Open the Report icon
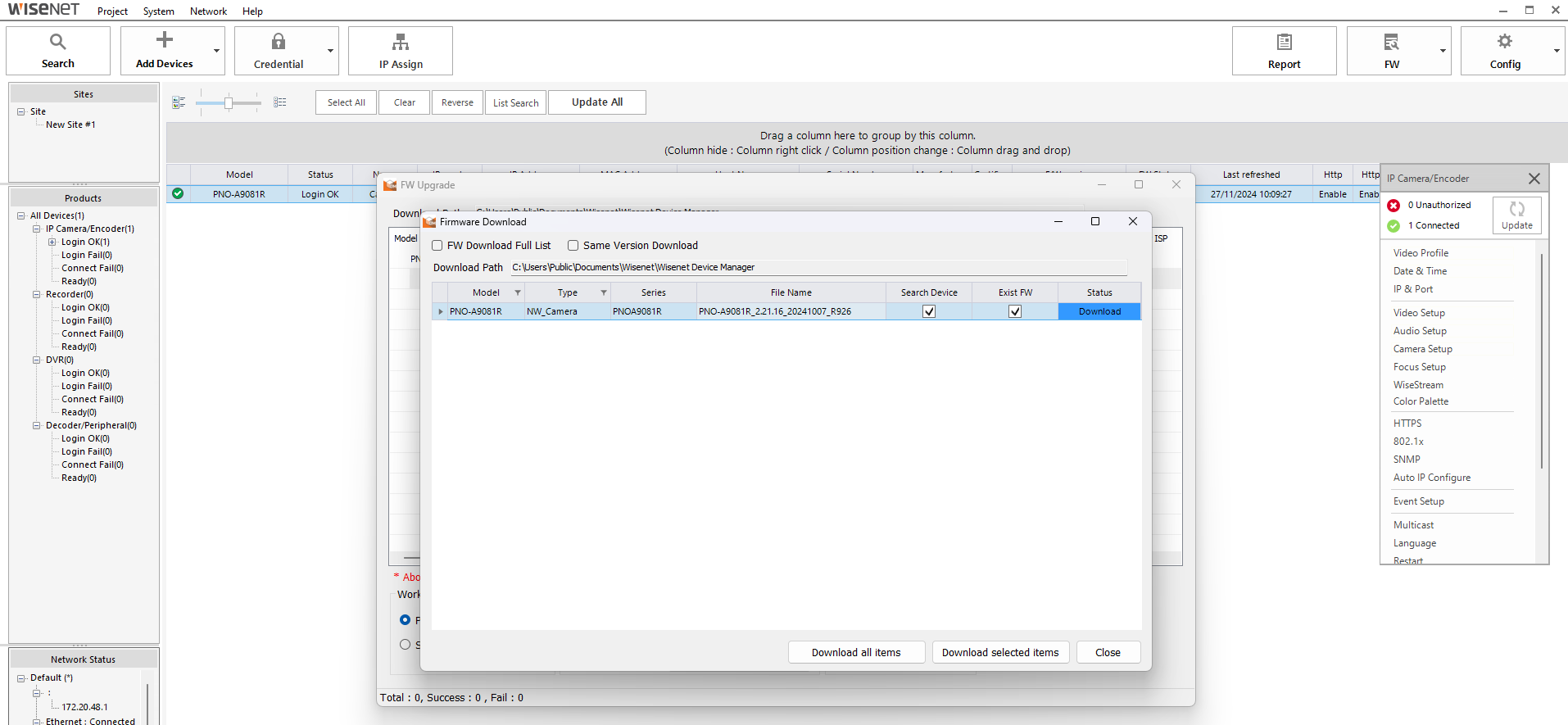 click(x=1284, y=42)
